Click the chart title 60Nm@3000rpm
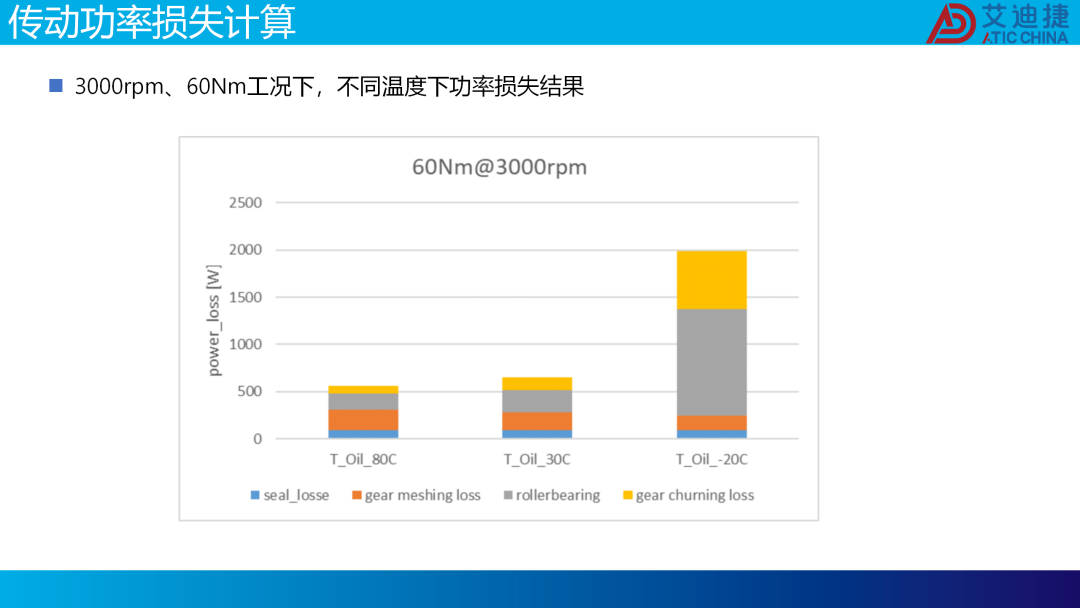 [x=499, y=167]
